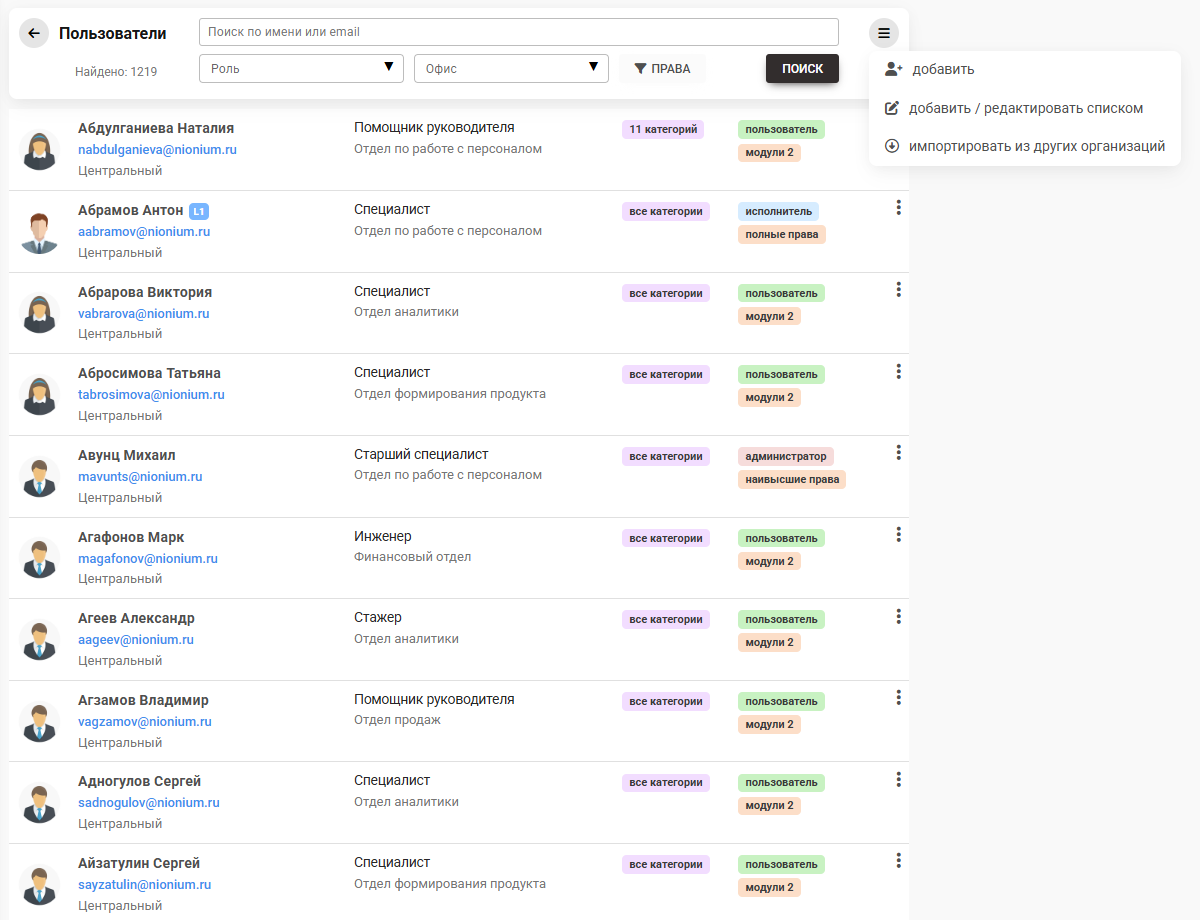Open kebab menu for Абросимова Татьяна
The height and width of the screenshot is (920, 1200).
pos(899,371)
